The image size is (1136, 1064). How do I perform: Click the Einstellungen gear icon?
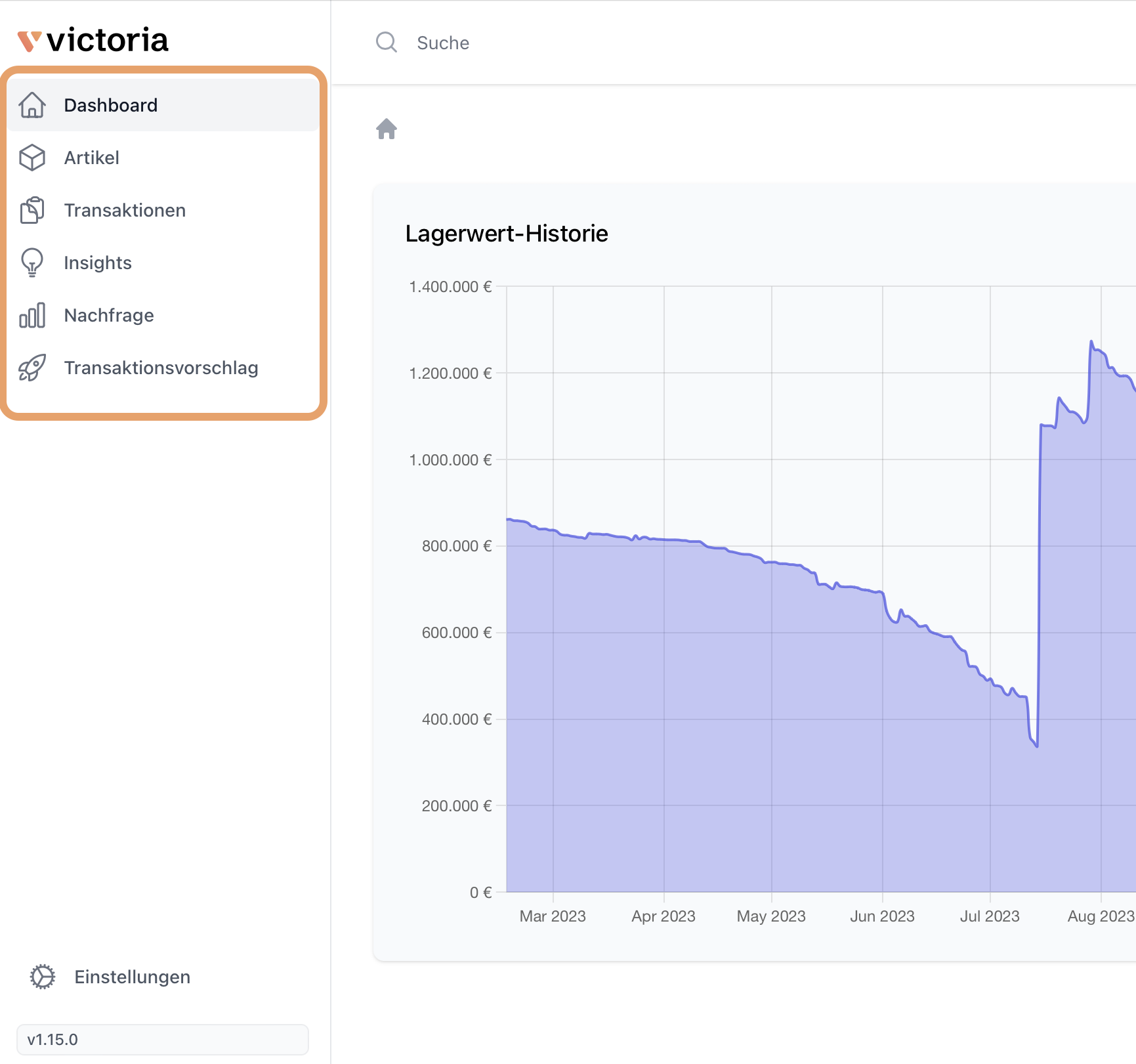(43, 977)
